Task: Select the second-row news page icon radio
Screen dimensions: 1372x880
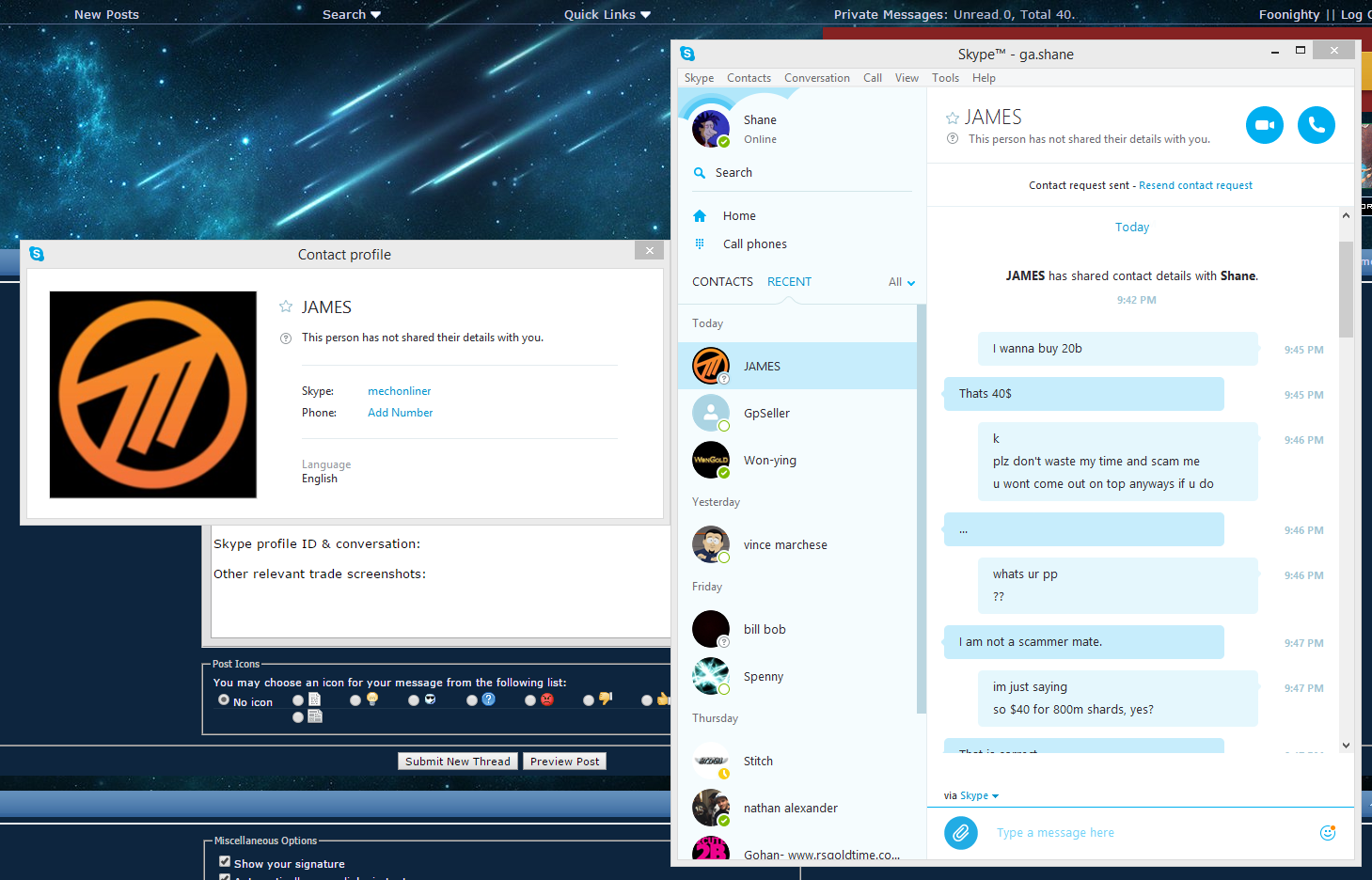Action: 298,717
